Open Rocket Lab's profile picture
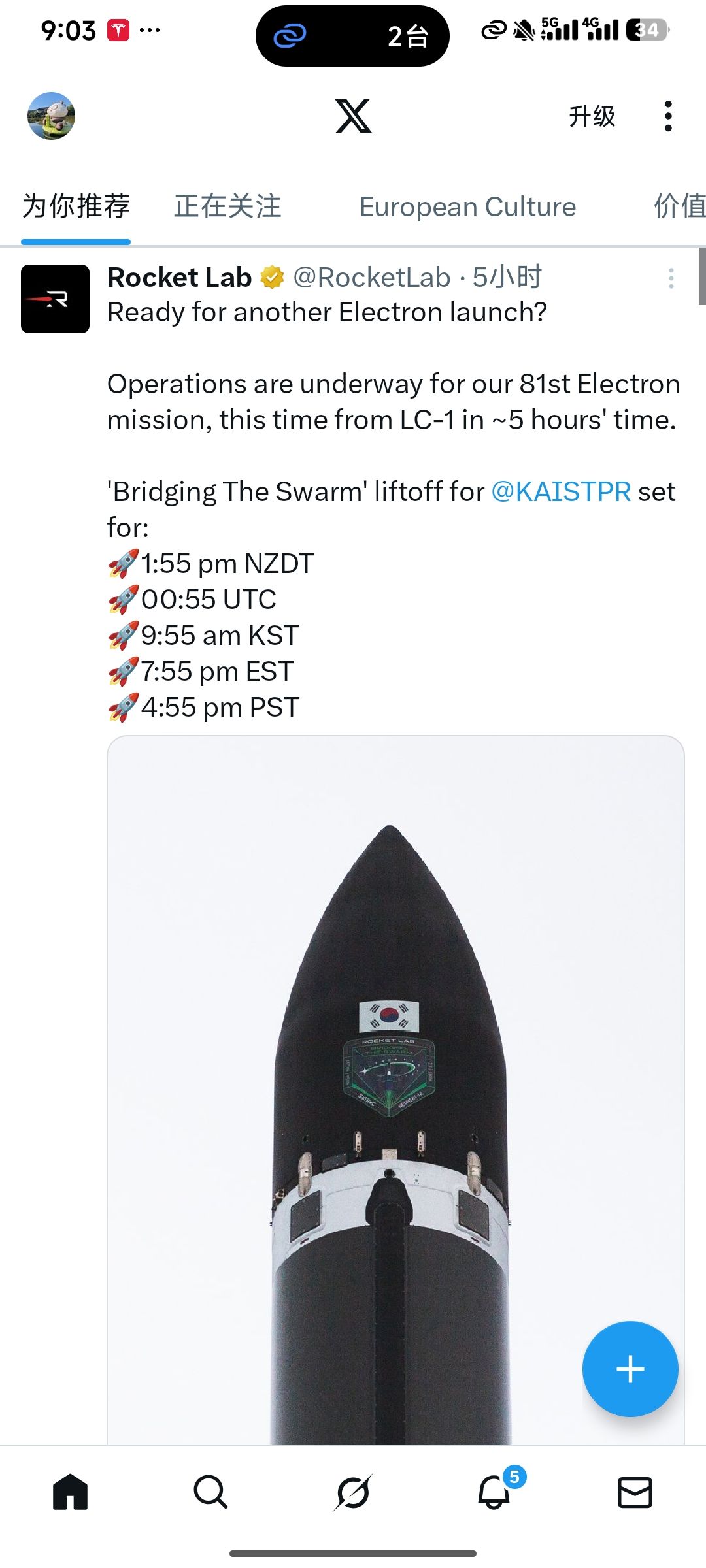Screen dimensions: 706x1568 tap(55, 299)
